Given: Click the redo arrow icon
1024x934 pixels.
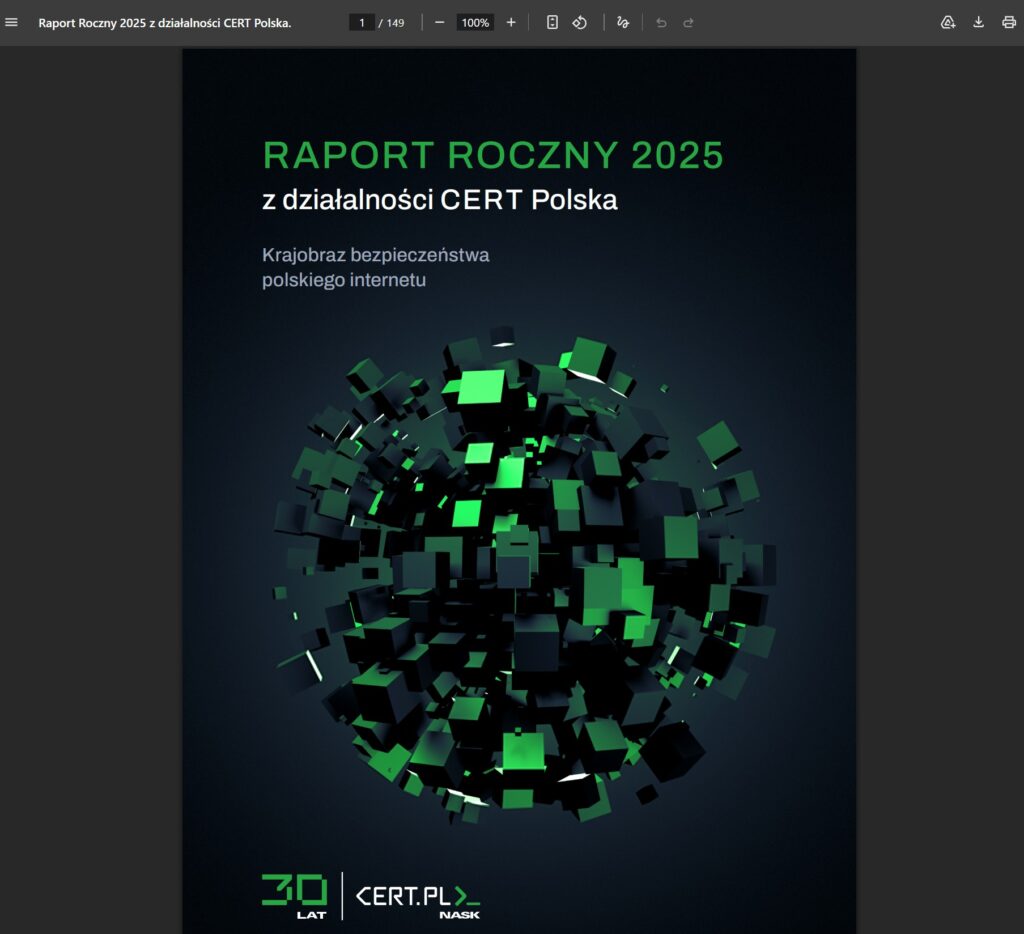Looking at the screenshot, I should tap(688, 23).
